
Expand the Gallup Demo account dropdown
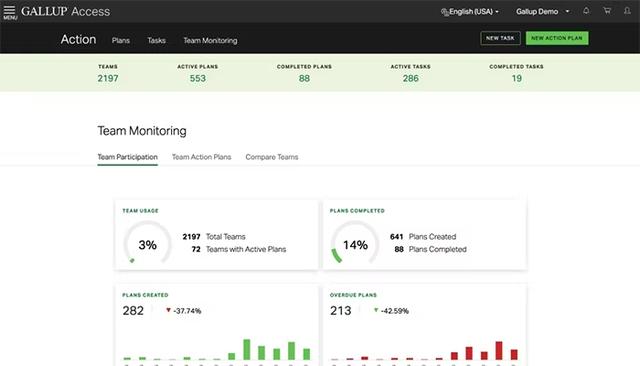coord(542,12)
